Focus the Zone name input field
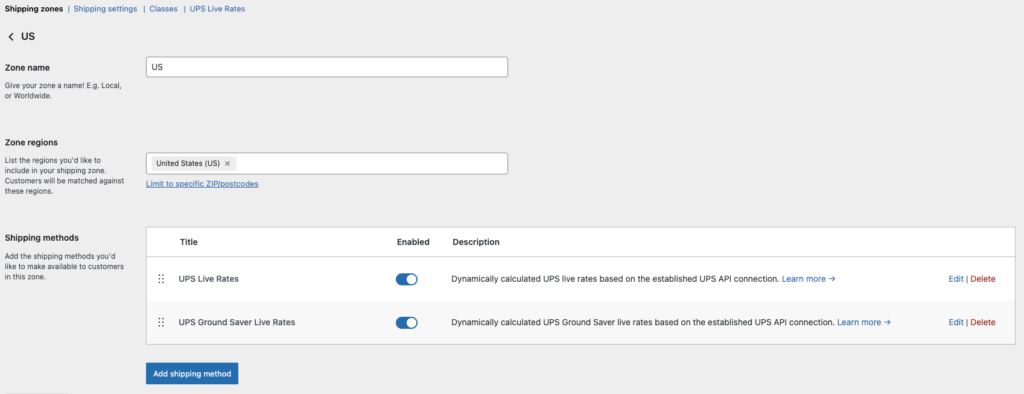1024x394 pixels. pos(327,67)
